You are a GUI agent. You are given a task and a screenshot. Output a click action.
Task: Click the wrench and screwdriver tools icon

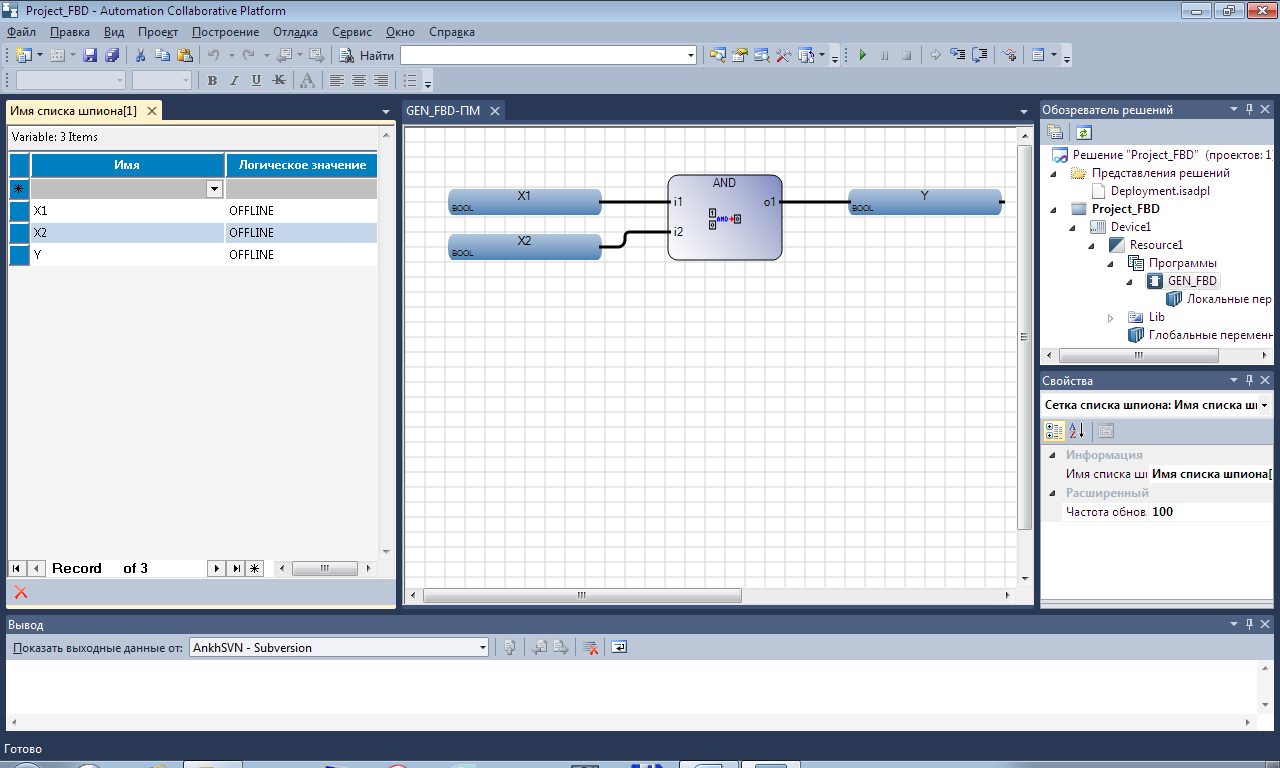coord(784,56)
